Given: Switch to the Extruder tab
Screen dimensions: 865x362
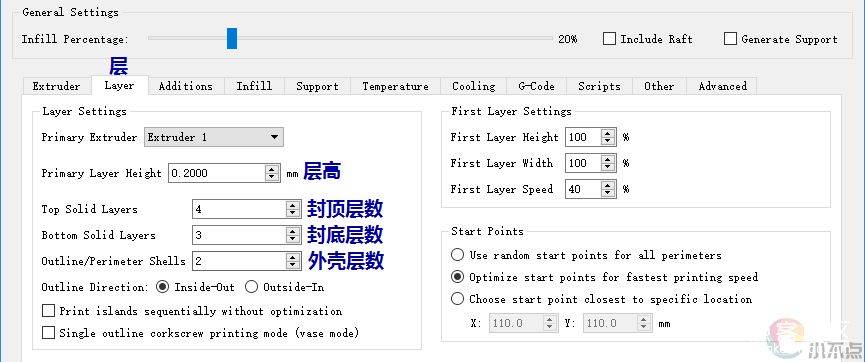Looking at the screenshot, I should 56,86.
